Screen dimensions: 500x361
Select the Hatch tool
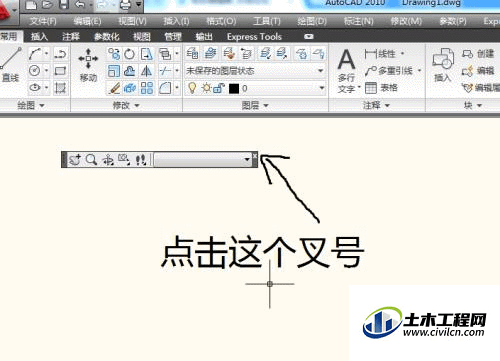[x=60, y=88]
